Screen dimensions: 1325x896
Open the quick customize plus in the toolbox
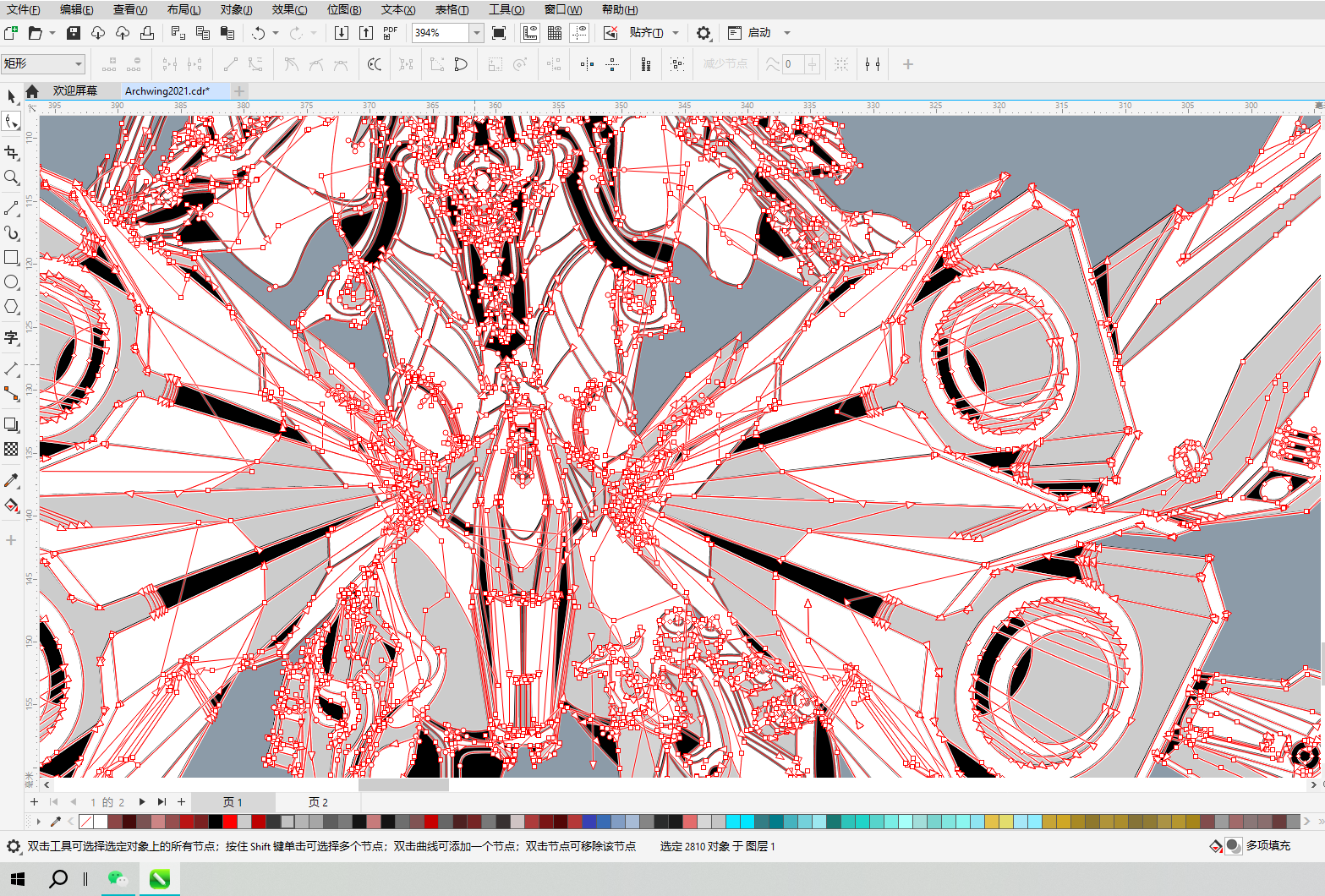point(11,540)
